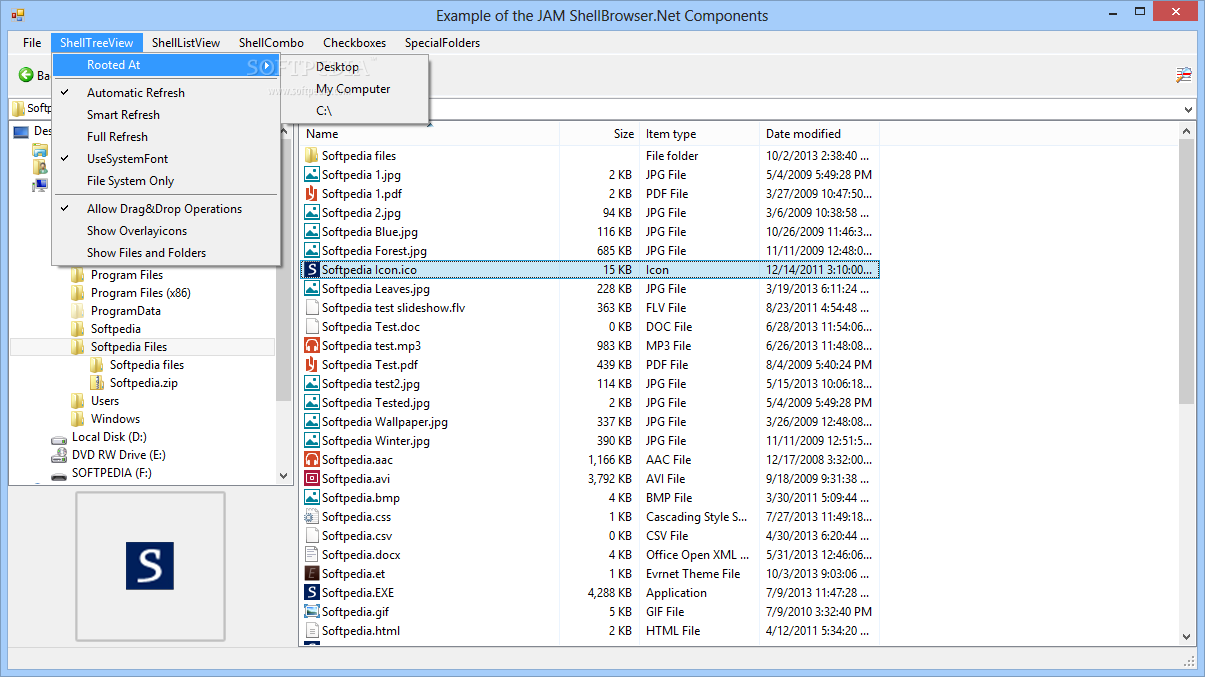Click the Softpedia.gif image icon
1205x677 pixels.
312,612
